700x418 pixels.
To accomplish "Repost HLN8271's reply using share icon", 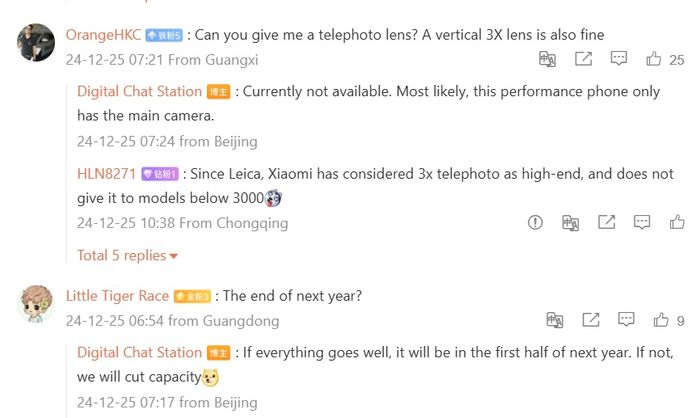I will pos(606,222).
